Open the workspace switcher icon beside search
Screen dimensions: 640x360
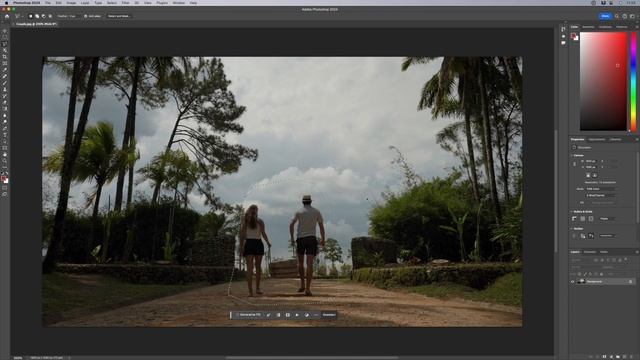[x=632, y=16]
